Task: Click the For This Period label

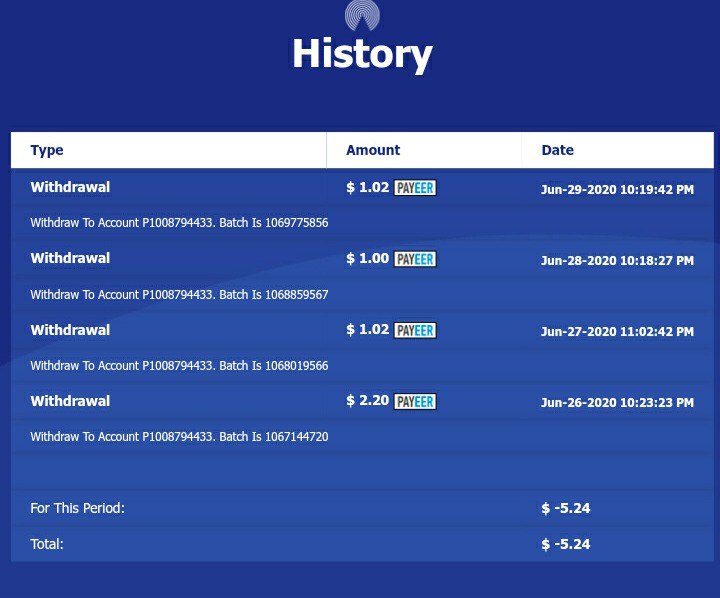Action: point(77,508)
